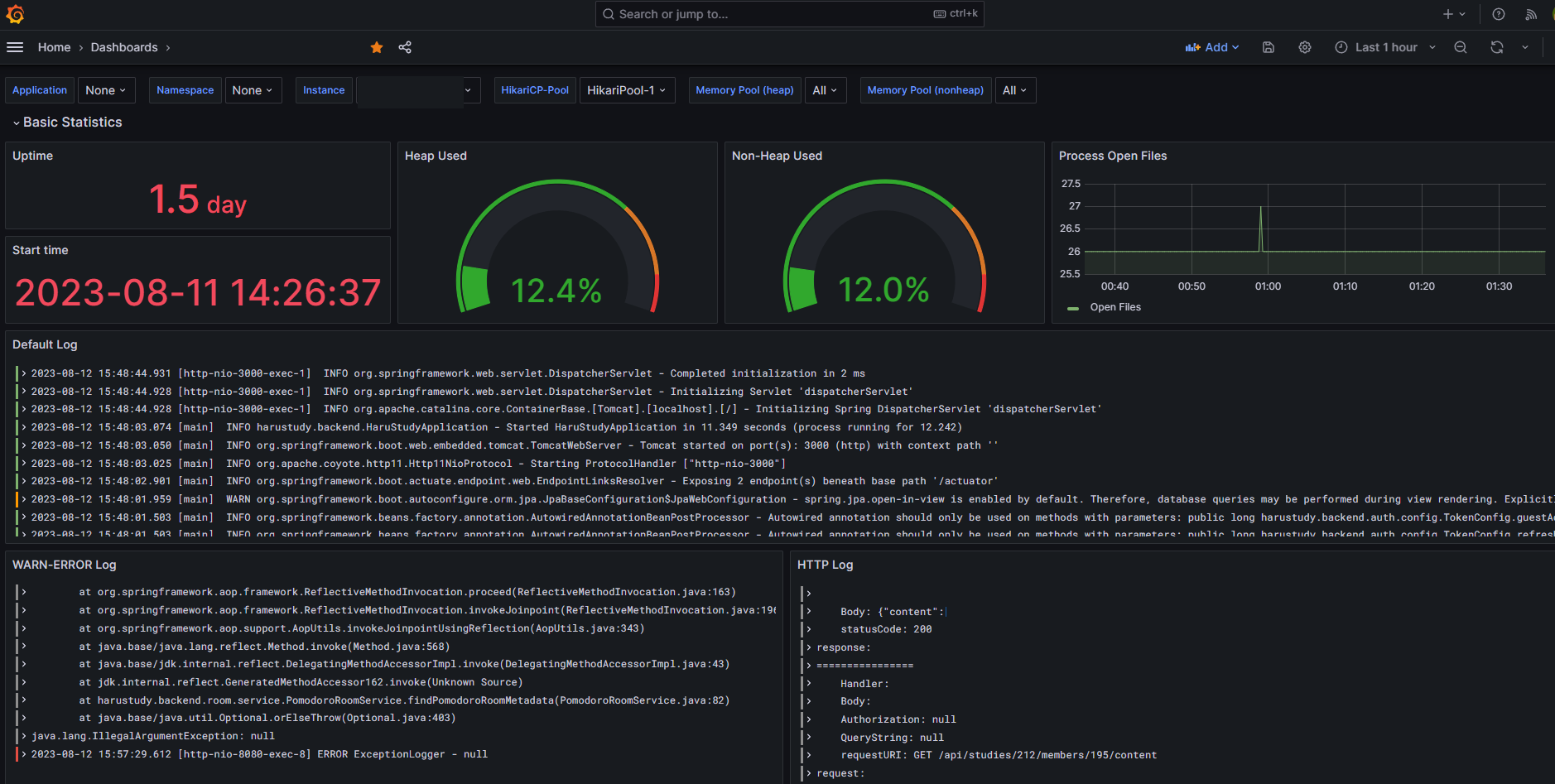Click the 2023-08-11 14:26:37 start time value
The width and height of the screenshot is (1555, 784).
pos(198,292)
